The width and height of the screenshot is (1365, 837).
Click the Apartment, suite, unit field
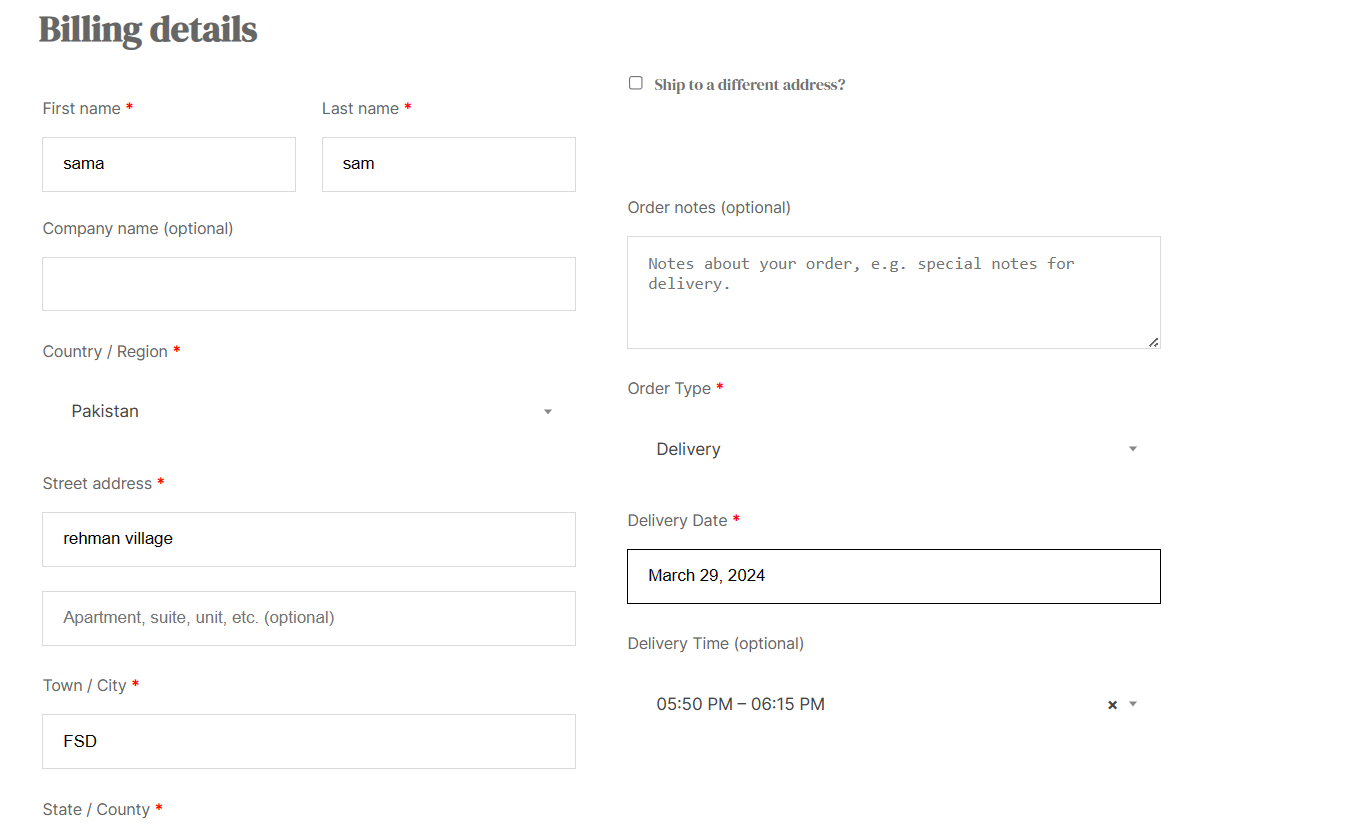(309, 618)
